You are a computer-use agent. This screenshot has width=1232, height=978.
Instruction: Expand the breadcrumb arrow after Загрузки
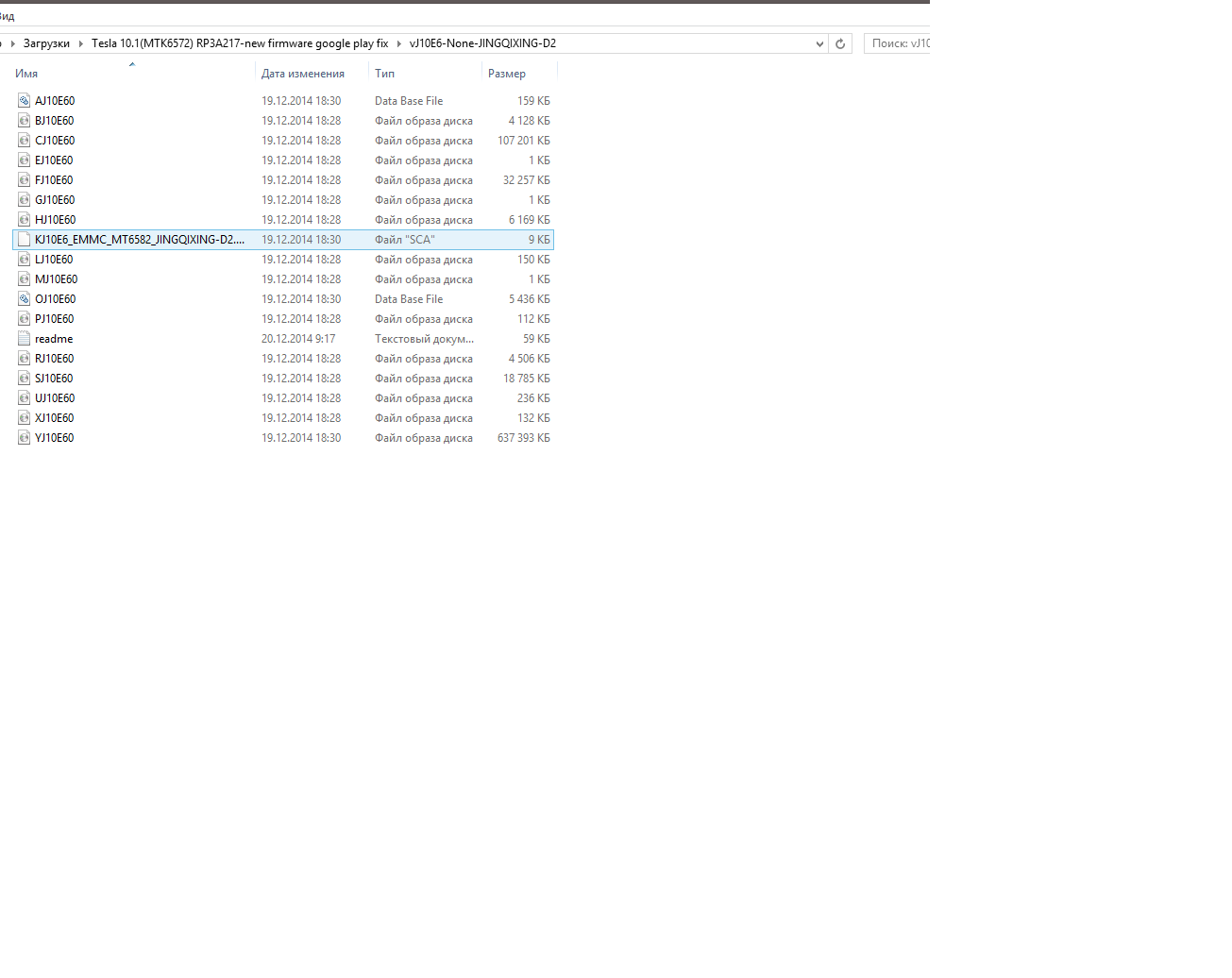pyautogui.click(x=80, y=43)
